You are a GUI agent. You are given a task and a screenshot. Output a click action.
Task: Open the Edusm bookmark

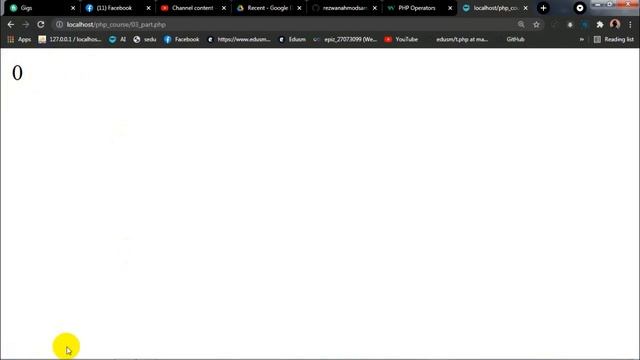click(292, 40)
